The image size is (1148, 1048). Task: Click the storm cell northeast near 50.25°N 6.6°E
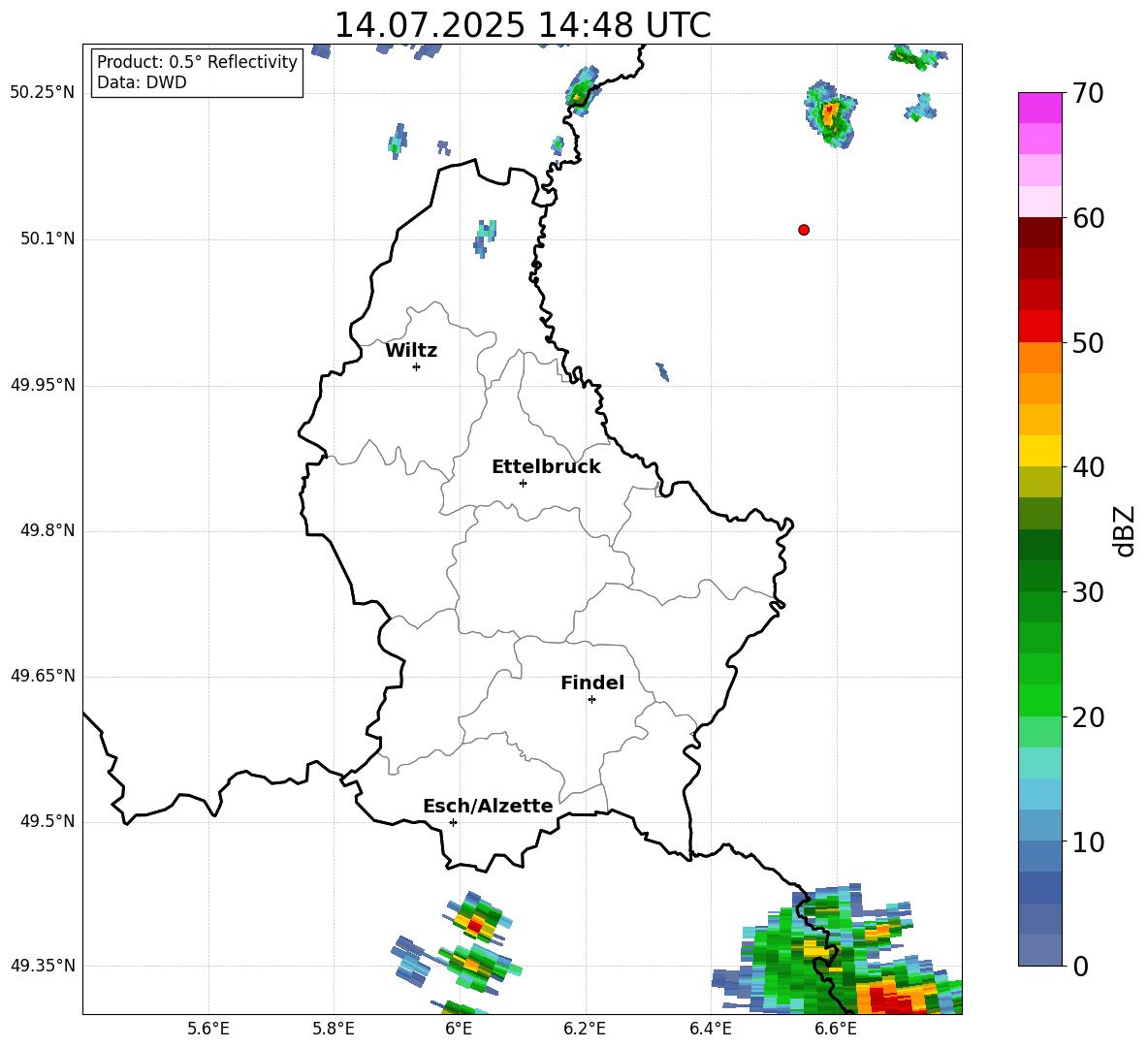(831, 114)
